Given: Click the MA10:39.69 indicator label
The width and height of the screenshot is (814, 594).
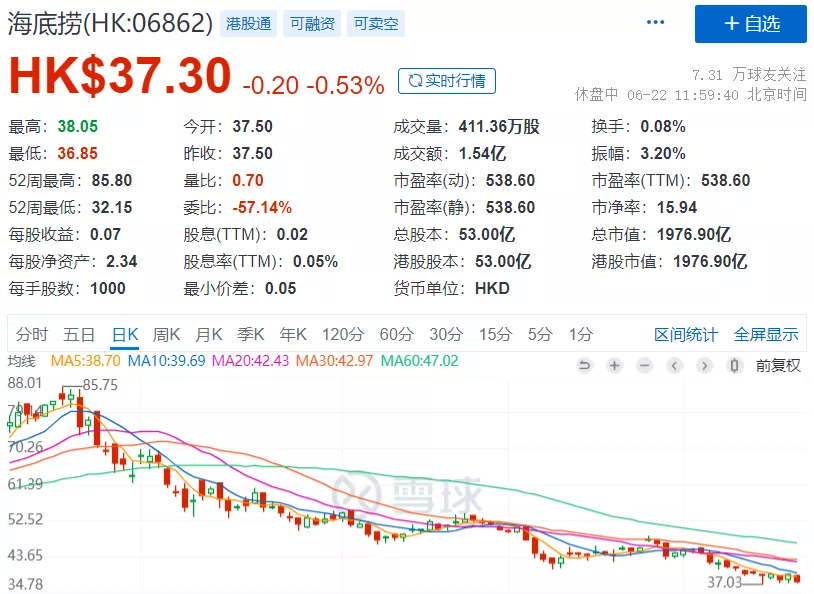Looking at the screenshot, I should [167, 361].
